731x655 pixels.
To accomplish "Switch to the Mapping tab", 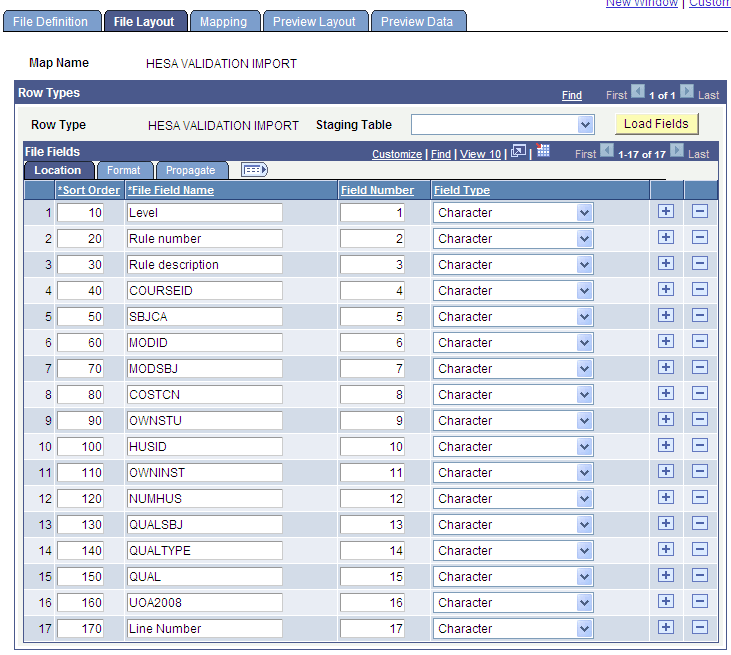I will click(224, 21).
